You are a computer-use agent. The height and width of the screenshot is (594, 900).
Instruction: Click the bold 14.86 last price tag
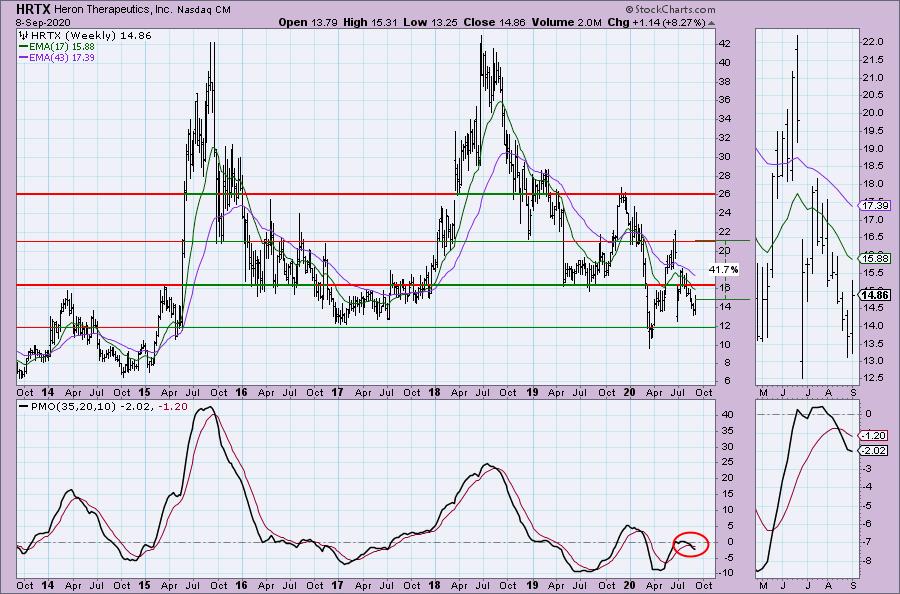875,296
